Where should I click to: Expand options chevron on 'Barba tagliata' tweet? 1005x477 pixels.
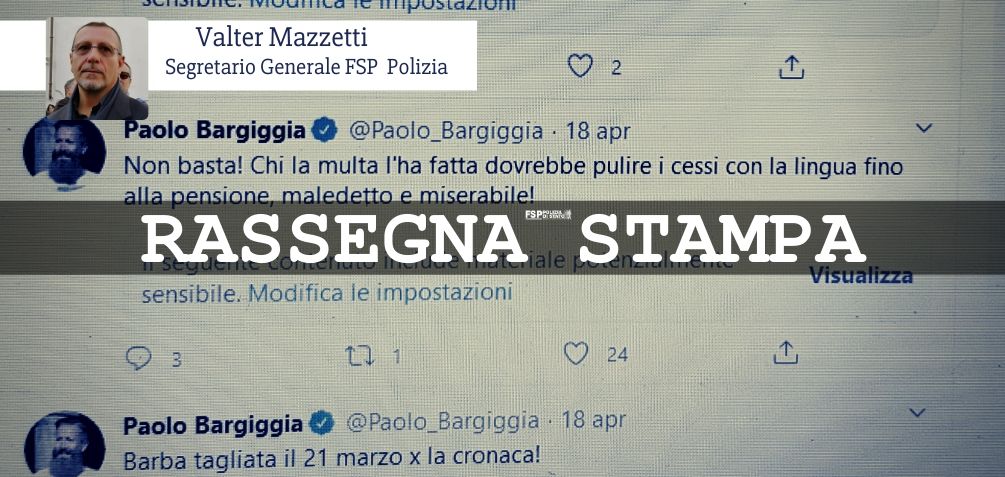coord(918,412)
